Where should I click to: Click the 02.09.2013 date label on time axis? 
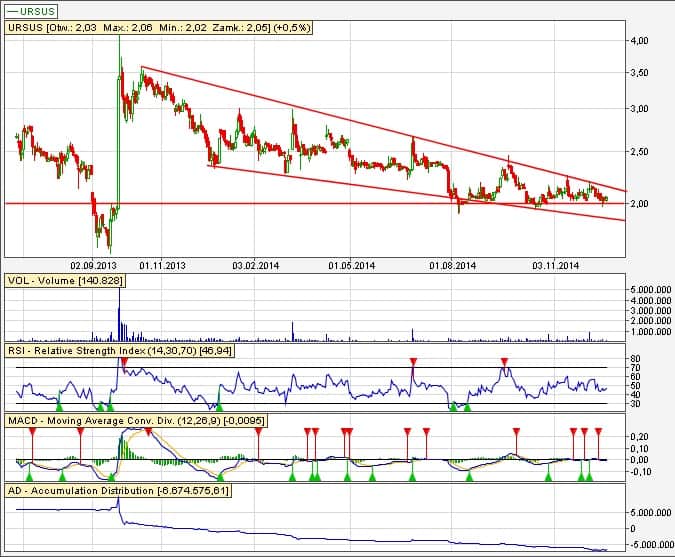(92, 266)
